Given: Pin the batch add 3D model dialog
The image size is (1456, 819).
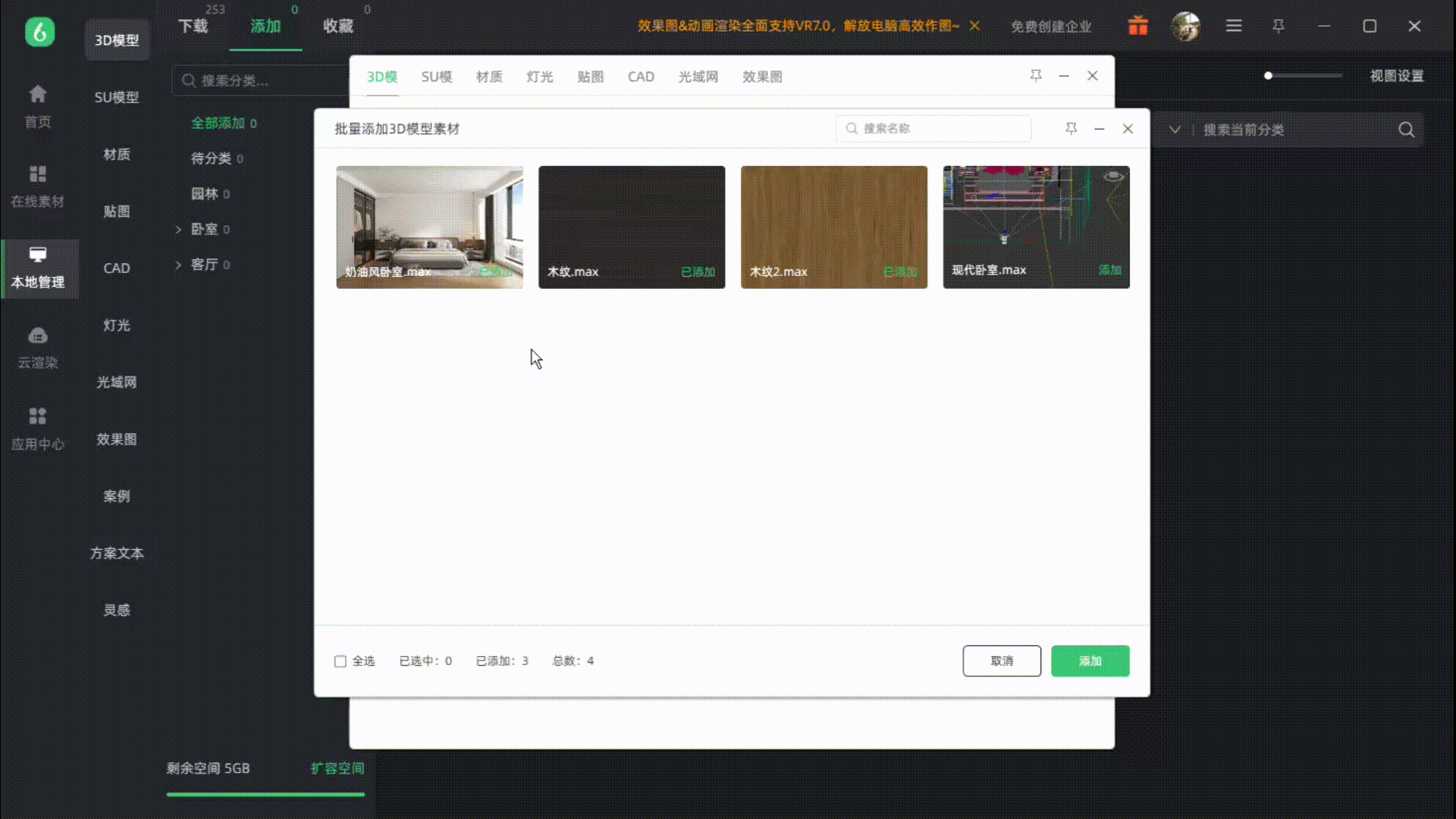Looking at the screenshot, I should click(1071, 129).
